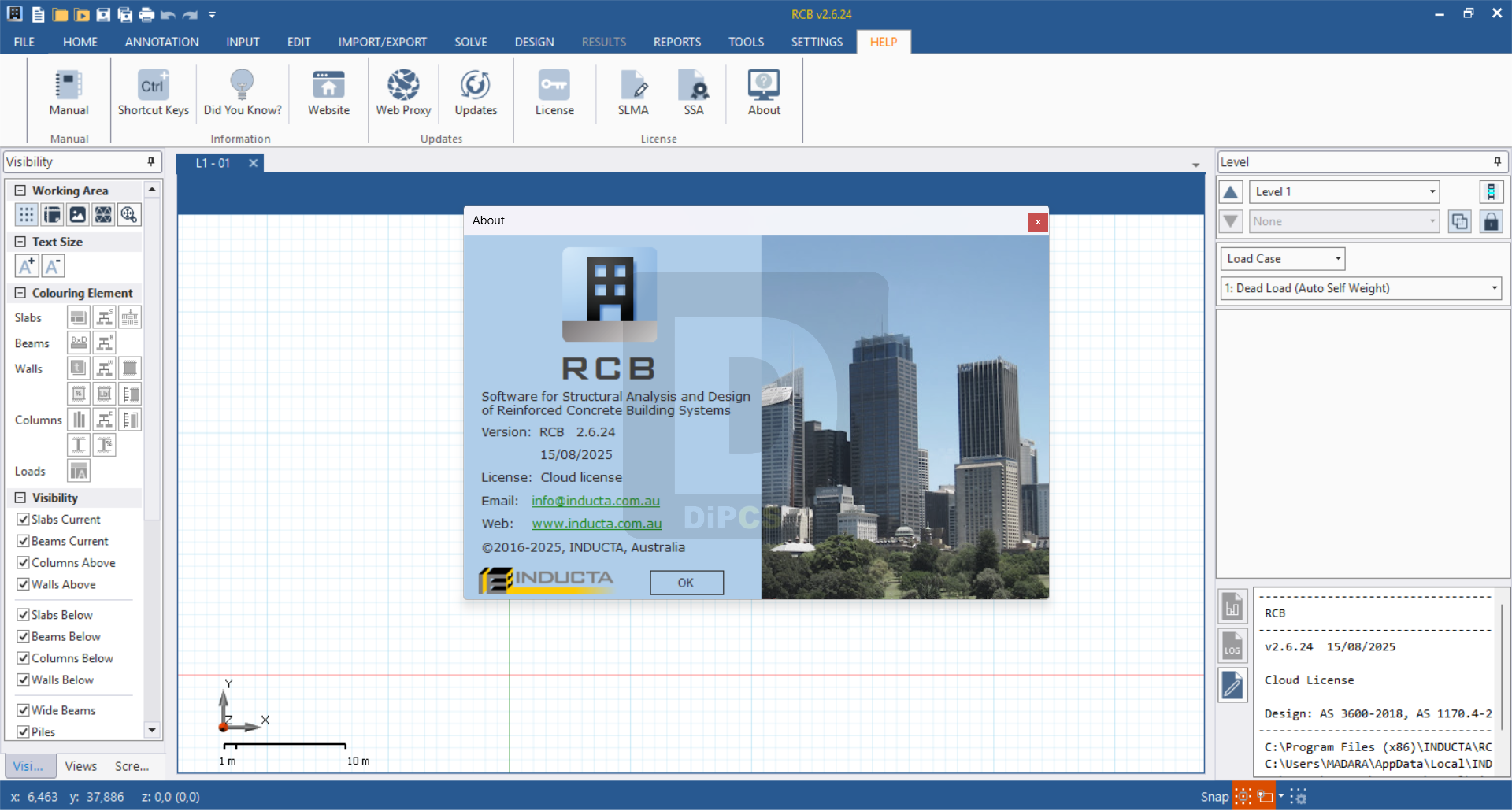1512x811 pixels.
Task: Click the About icon in the ribbon
Action: (764, 93)
